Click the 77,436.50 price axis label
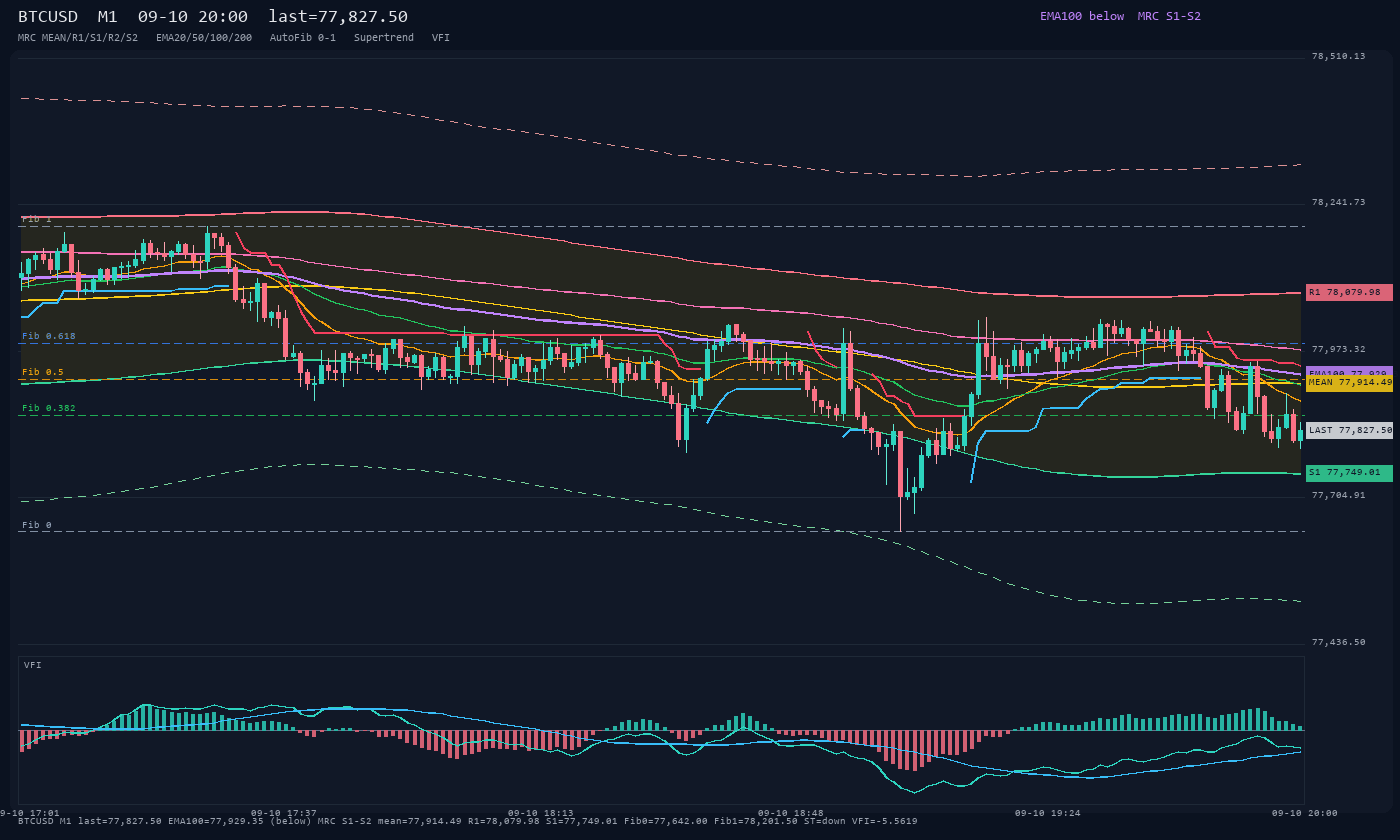1400x840 pixels. 1338,642
